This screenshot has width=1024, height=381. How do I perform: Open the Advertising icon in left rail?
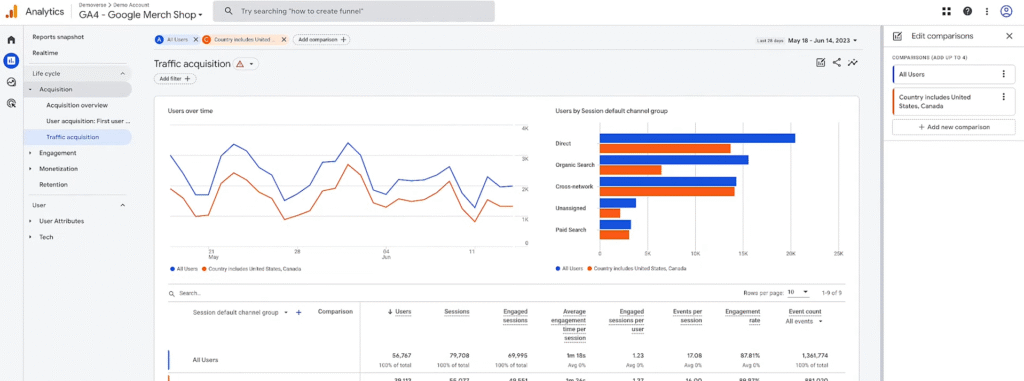[11, 103]
